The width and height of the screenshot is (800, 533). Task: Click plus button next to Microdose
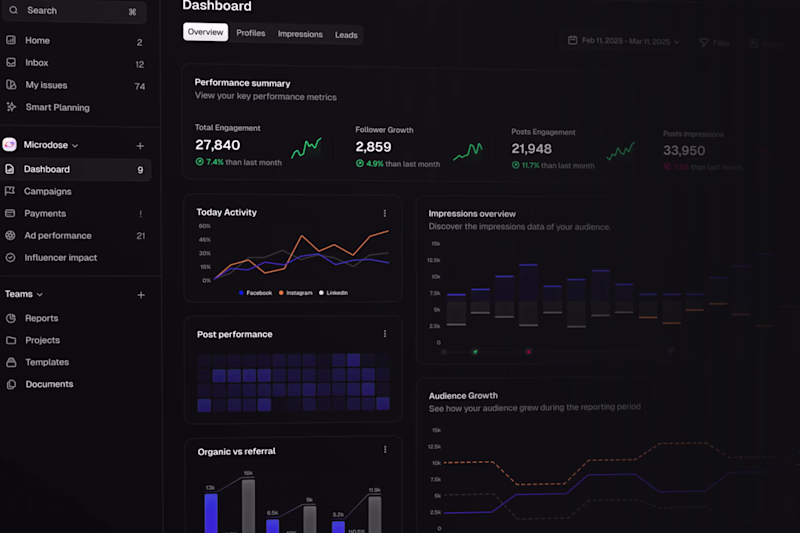(x=140, y=146)
